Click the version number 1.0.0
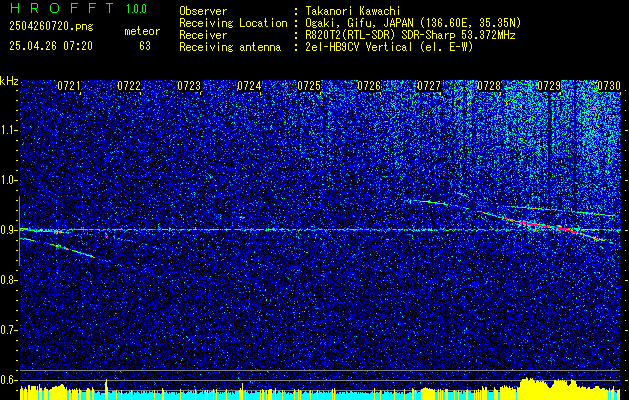This screenshot has width=629, height=400. tap(136, 9)
